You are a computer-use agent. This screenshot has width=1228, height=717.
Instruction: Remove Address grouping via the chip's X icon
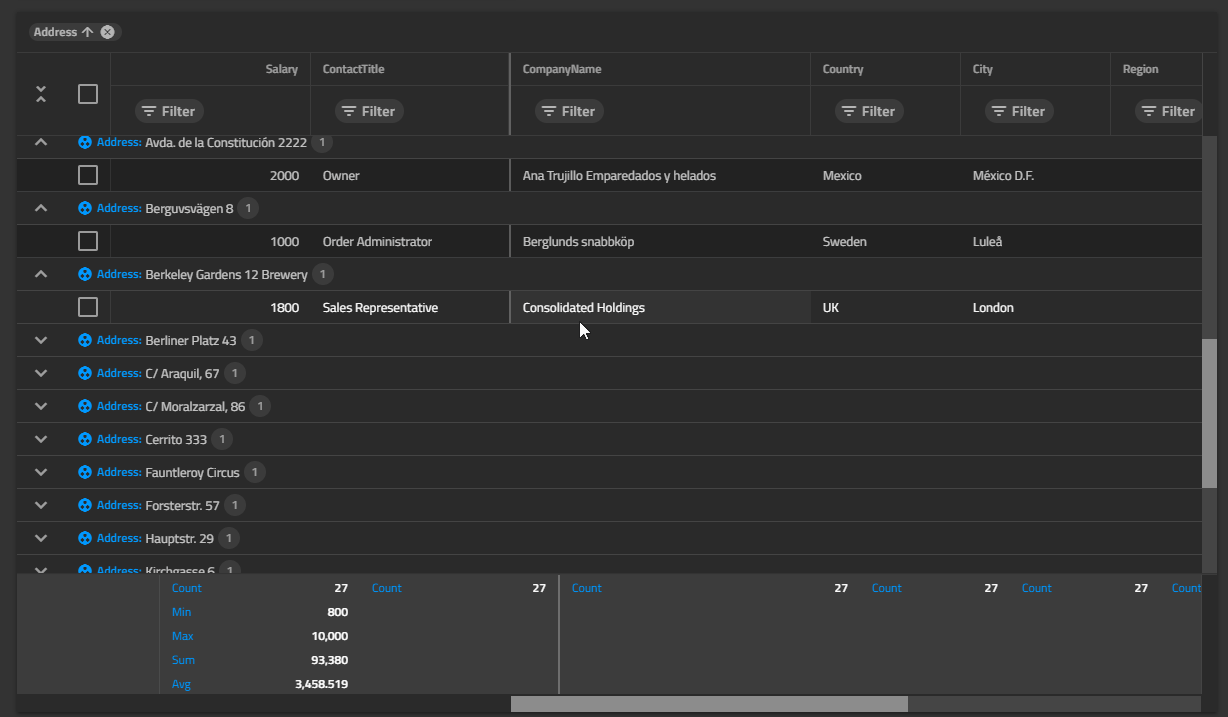click(x=108, y=31)
